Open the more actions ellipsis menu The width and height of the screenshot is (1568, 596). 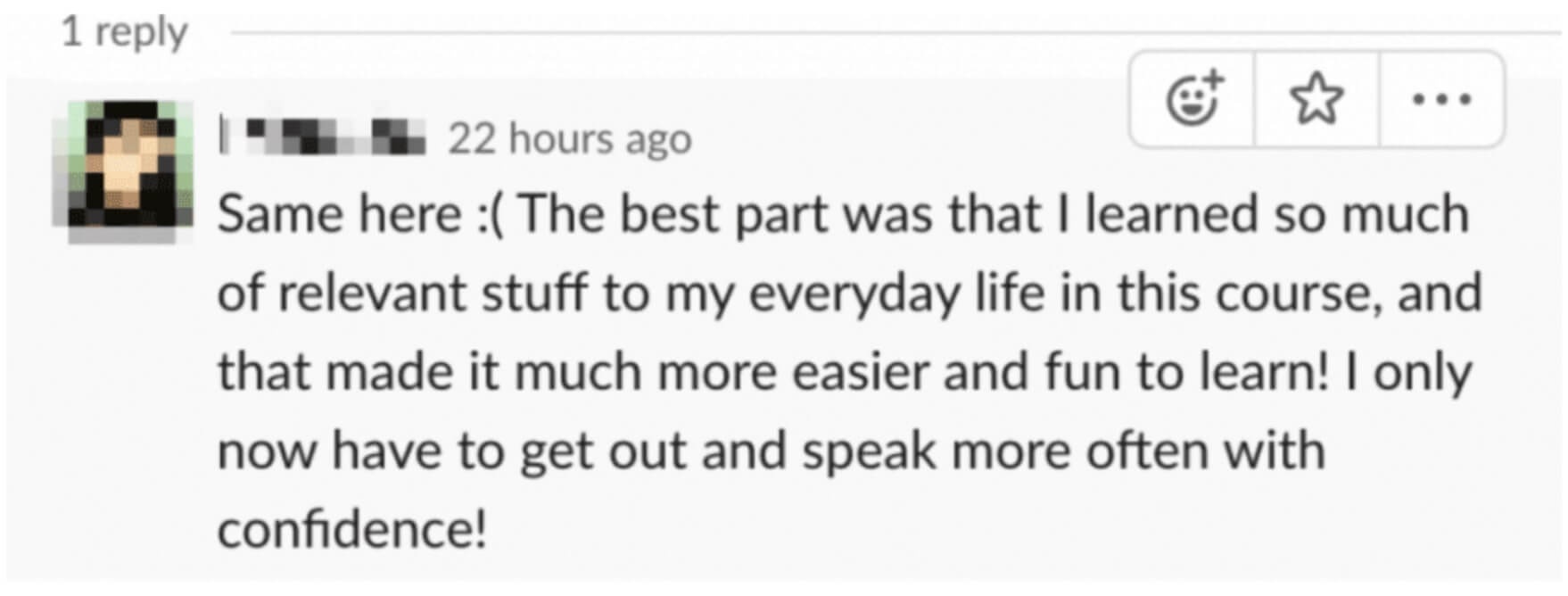coord(1441,98)
